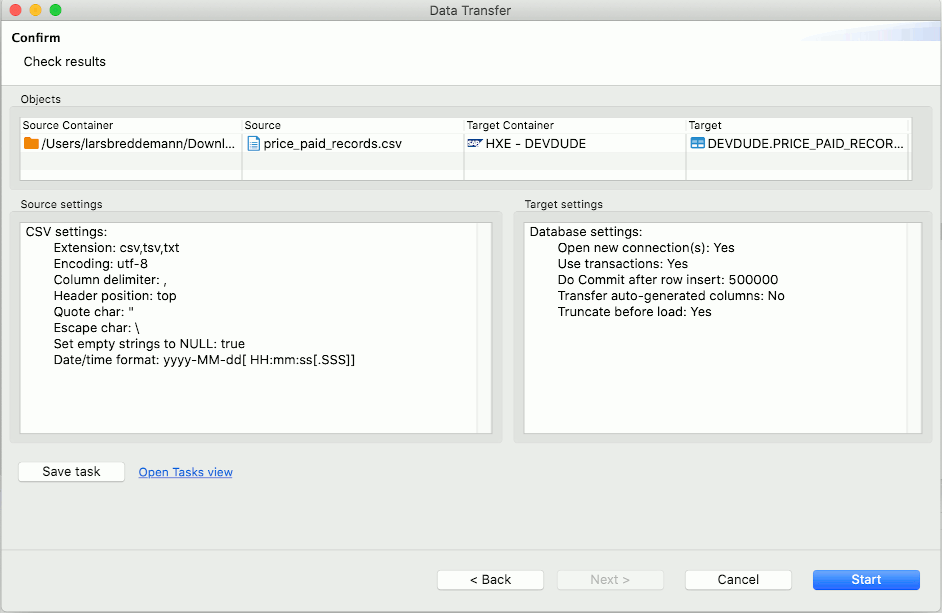Image resolution: width=942 pixels, height=613 pixels.
Task: Select the price_paid_records.csv file icon
Action: pos(254,143)
